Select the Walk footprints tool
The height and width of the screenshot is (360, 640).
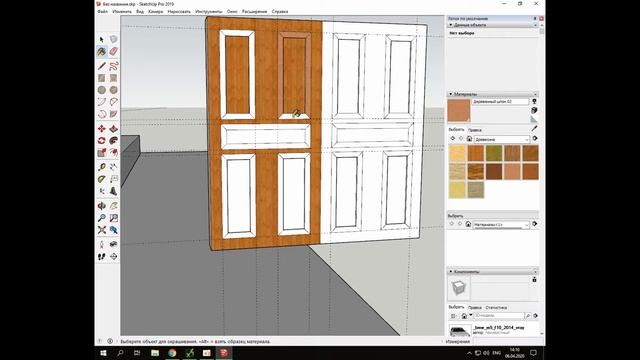[102, 256]
